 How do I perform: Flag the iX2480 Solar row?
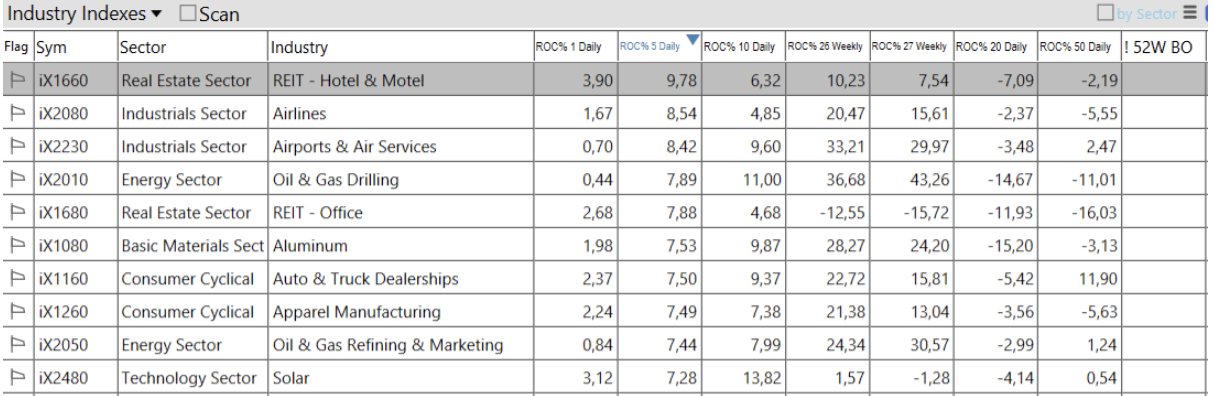tap(16, 378)
